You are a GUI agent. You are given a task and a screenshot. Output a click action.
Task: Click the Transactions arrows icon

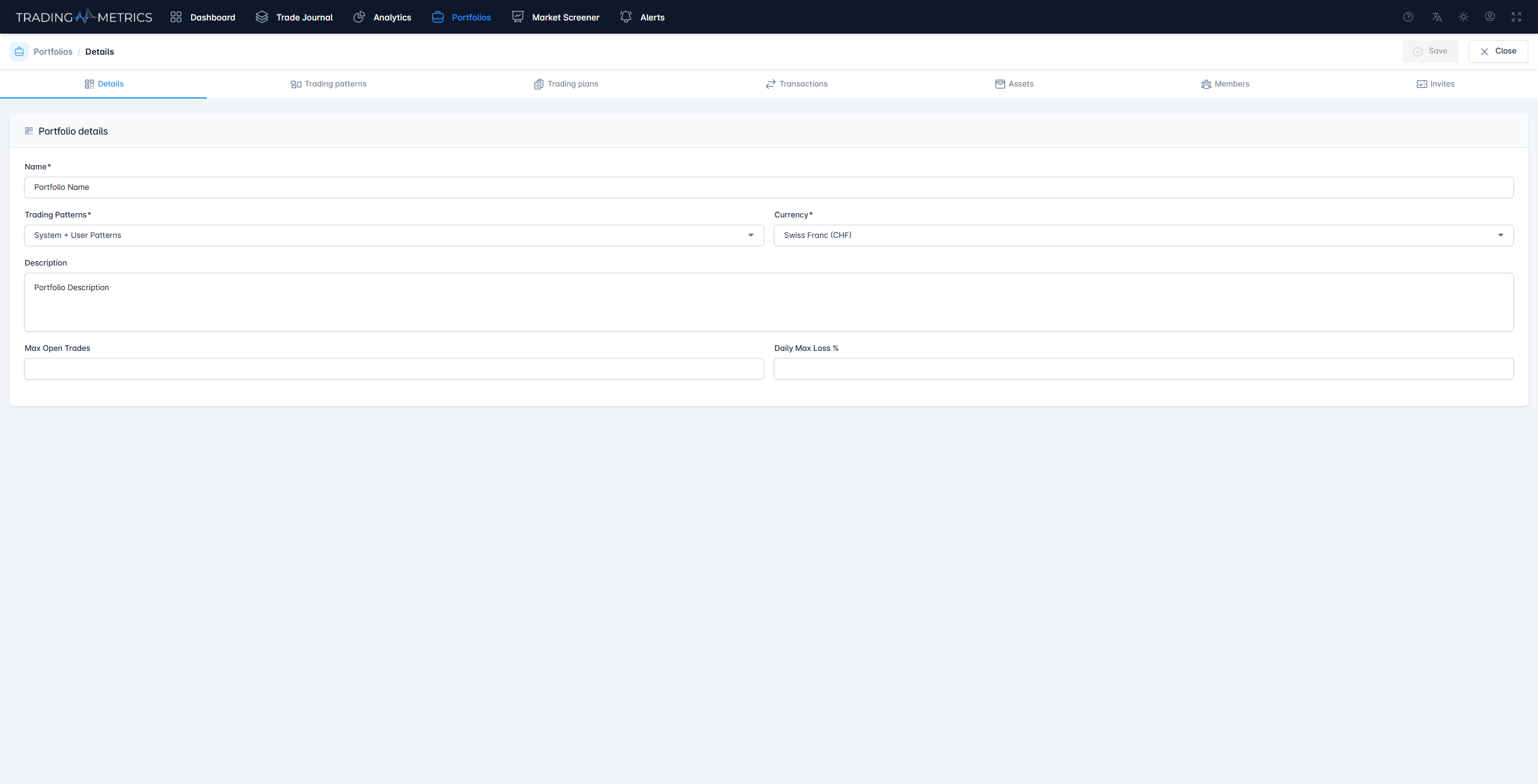(x=771, y=84)
